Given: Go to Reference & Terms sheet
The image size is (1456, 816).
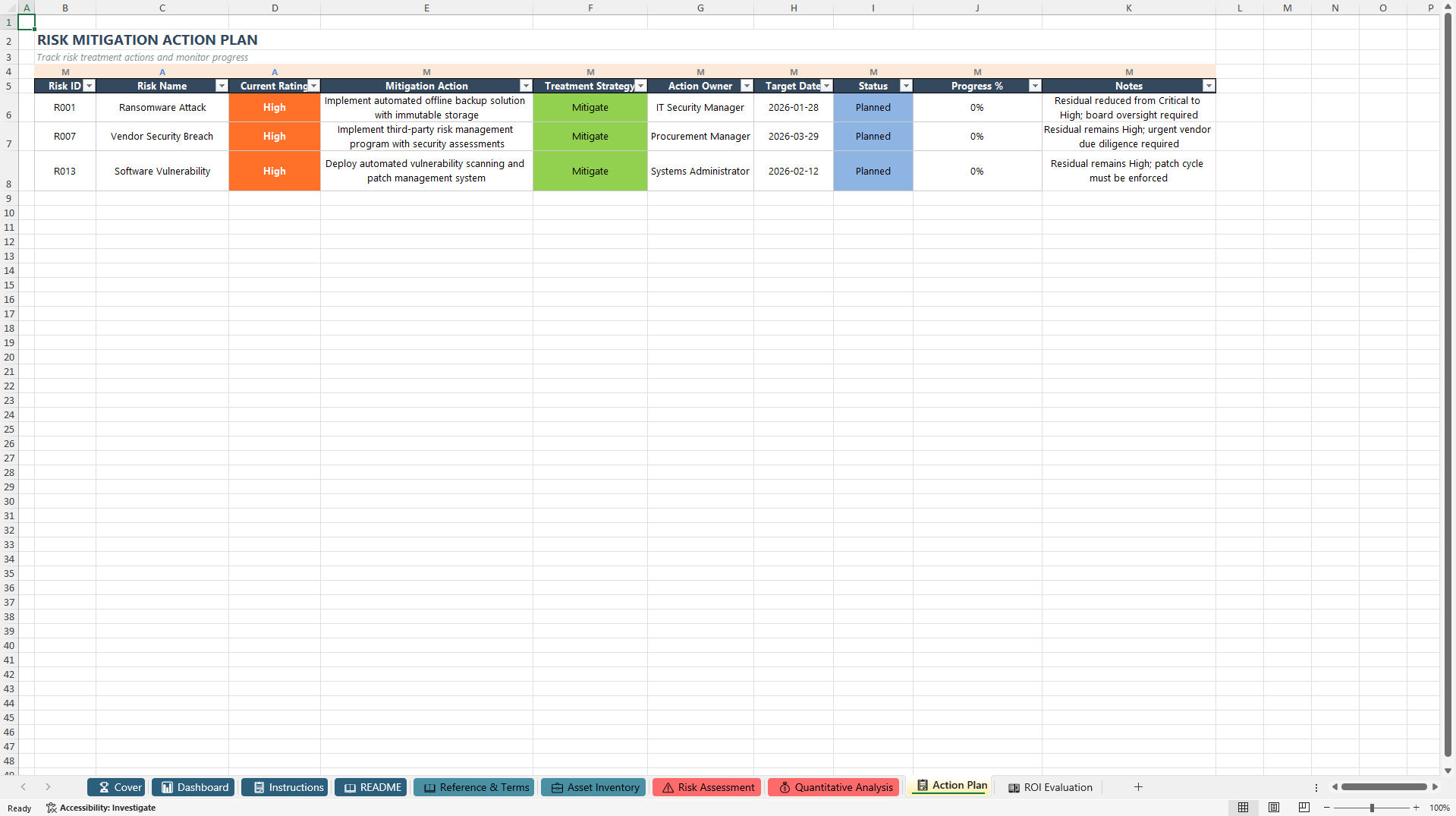Looking at the screenshot, I should (473, 787).
